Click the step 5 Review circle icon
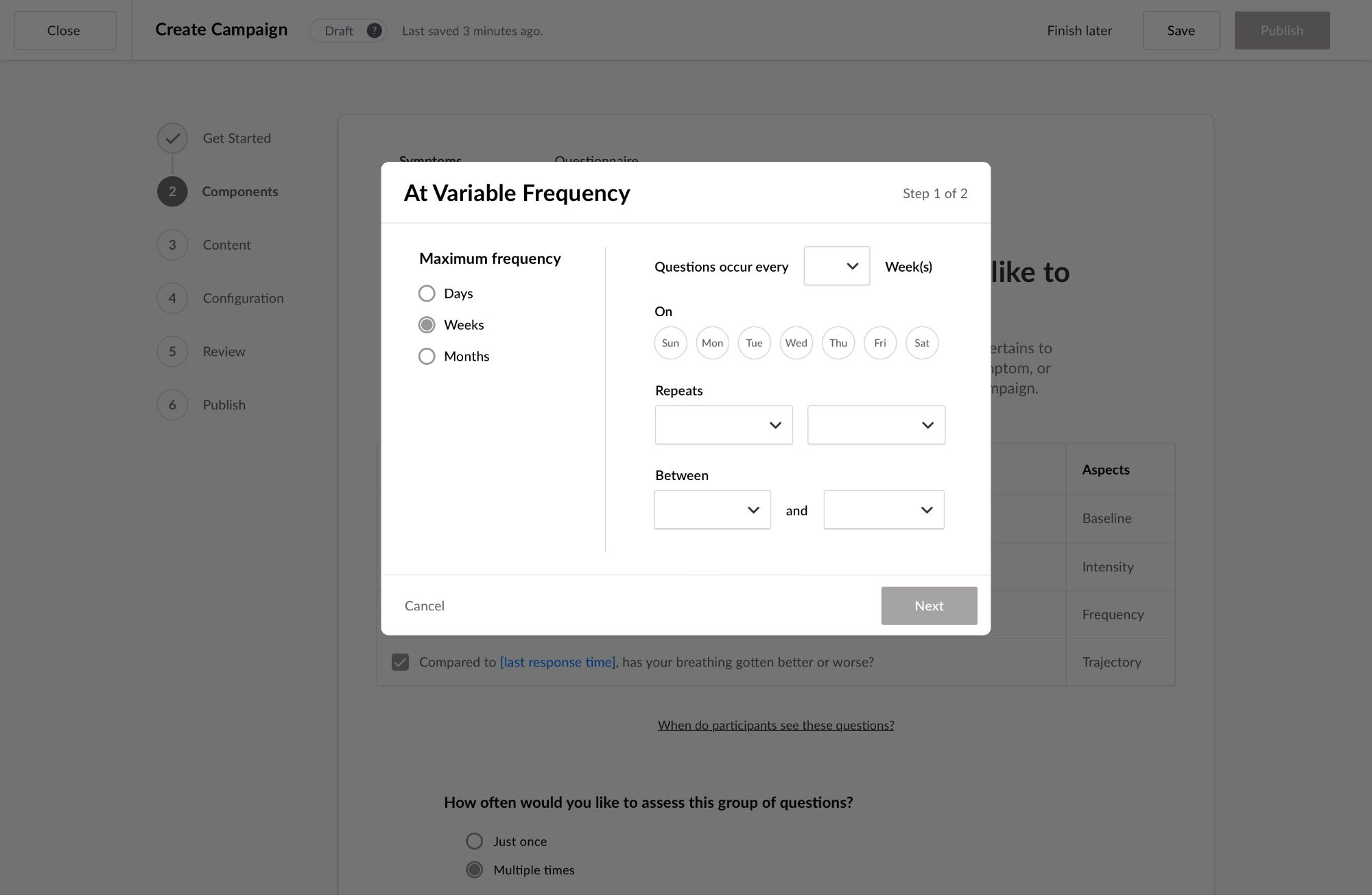Image resolution: width=1372 pixels, height=895 pixels. [172, 352]
